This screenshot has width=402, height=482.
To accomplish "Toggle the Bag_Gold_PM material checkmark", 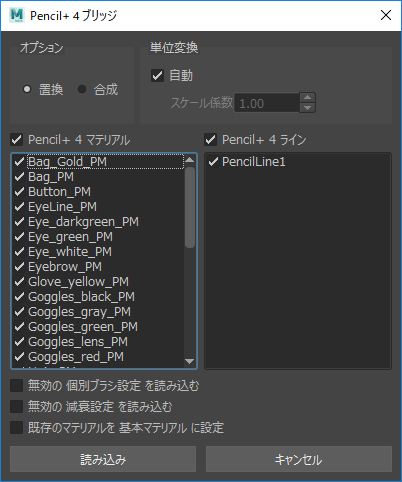I will (19, 162).
